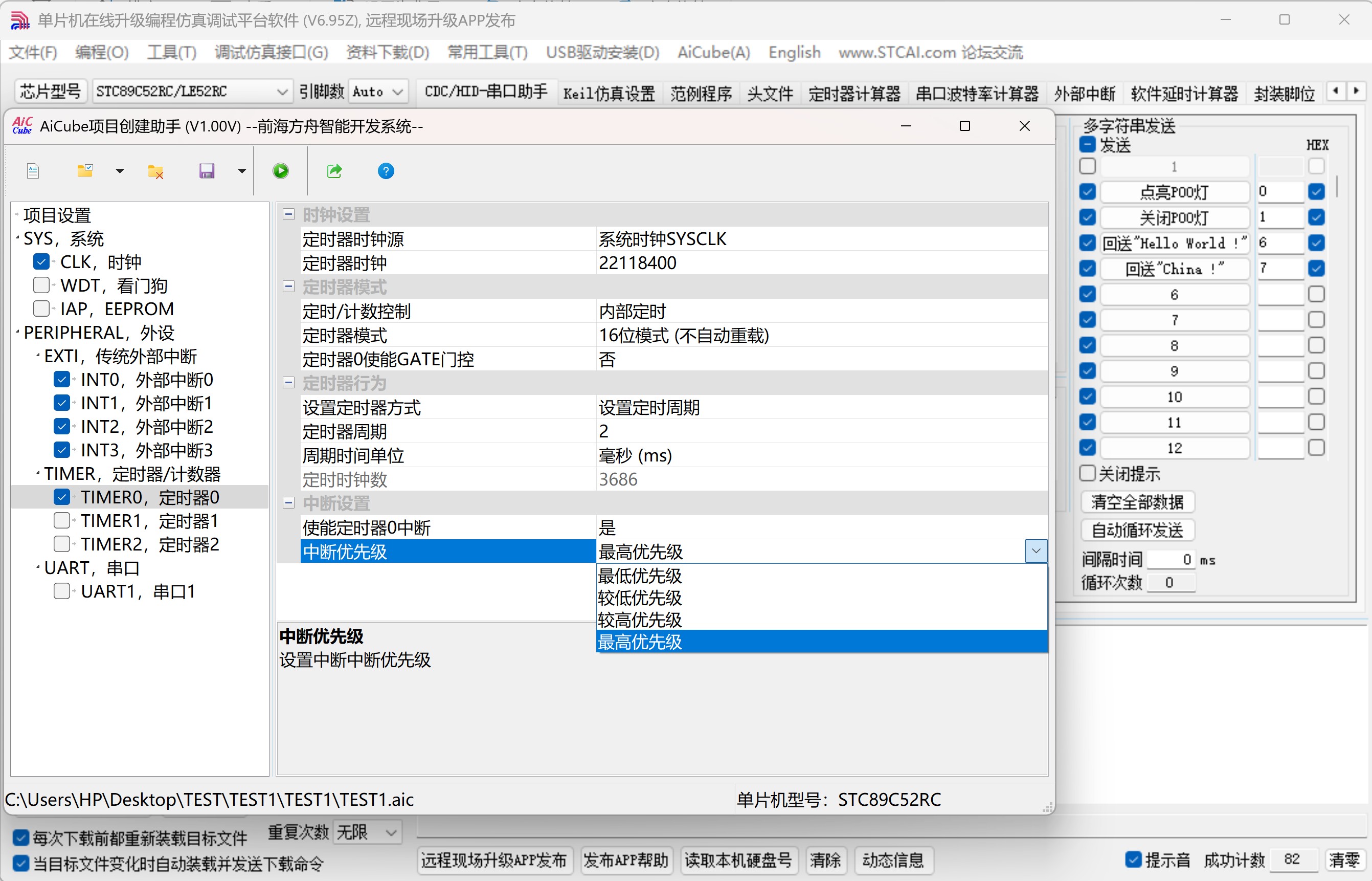Collapse the 定时器模式 section
Screen dimensions: 1372x881
289,287
